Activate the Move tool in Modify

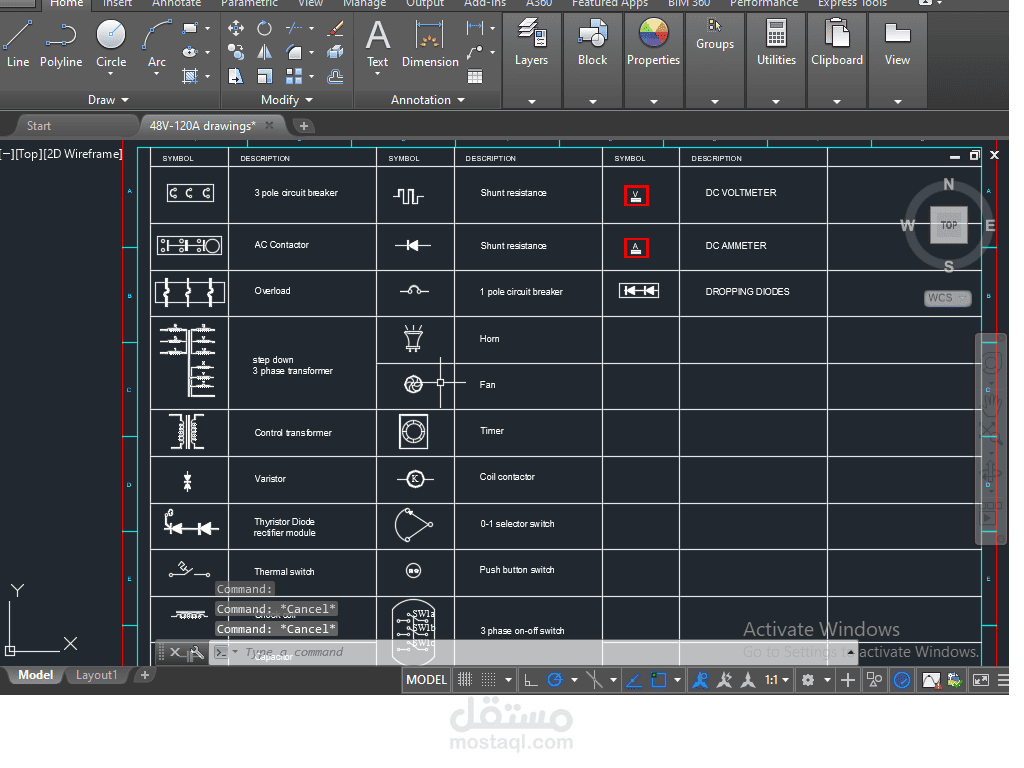[236, 28]
